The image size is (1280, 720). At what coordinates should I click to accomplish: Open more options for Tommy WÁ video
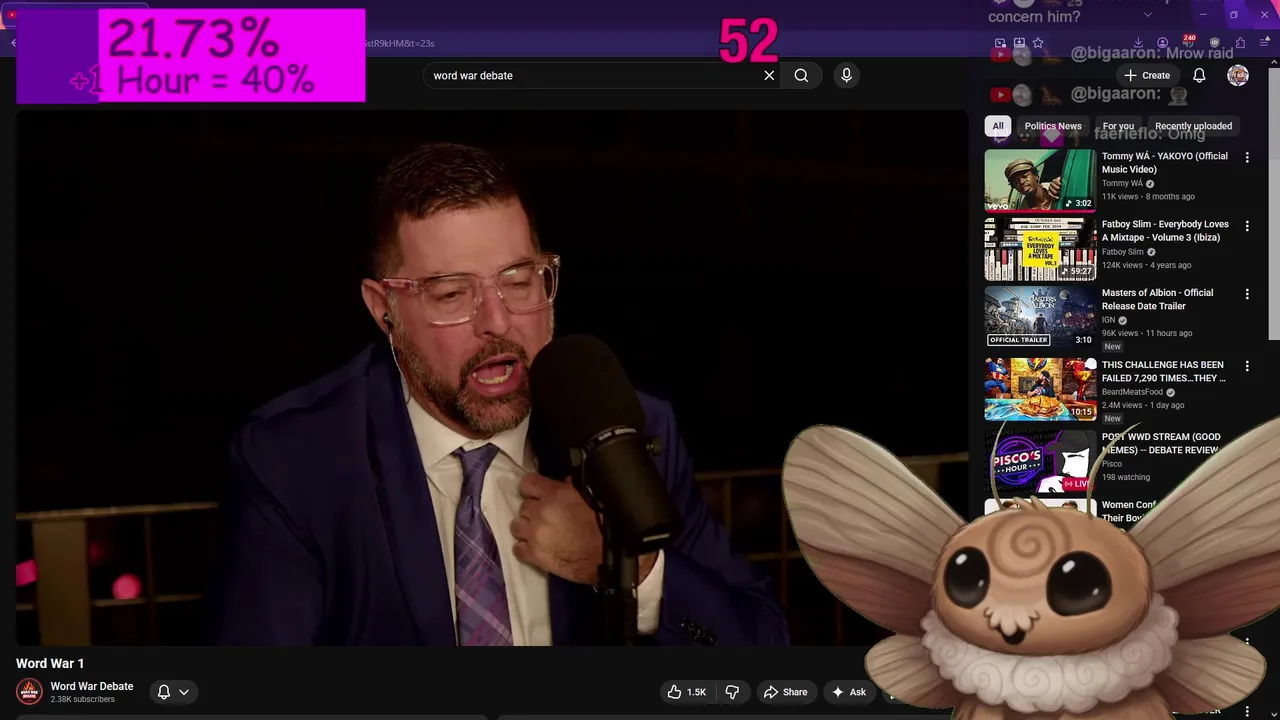(1247, 157)
